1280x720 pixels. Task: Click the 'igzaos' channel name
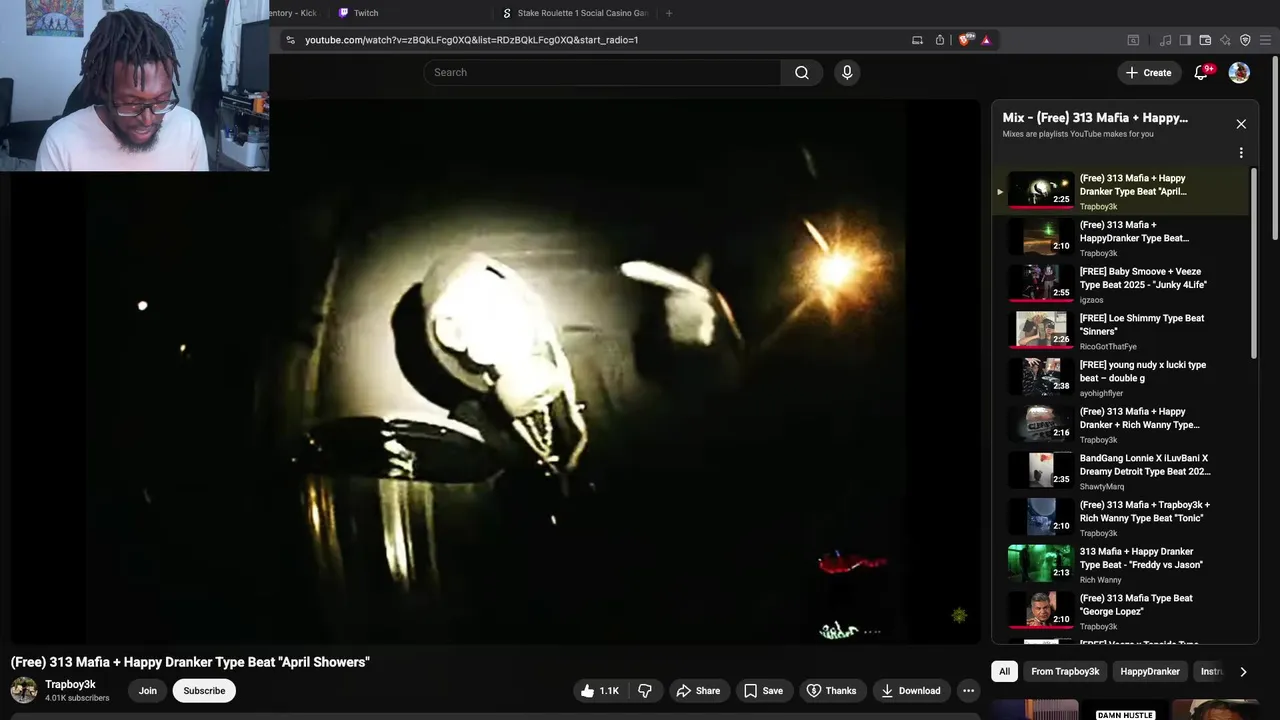(1091, 300)
